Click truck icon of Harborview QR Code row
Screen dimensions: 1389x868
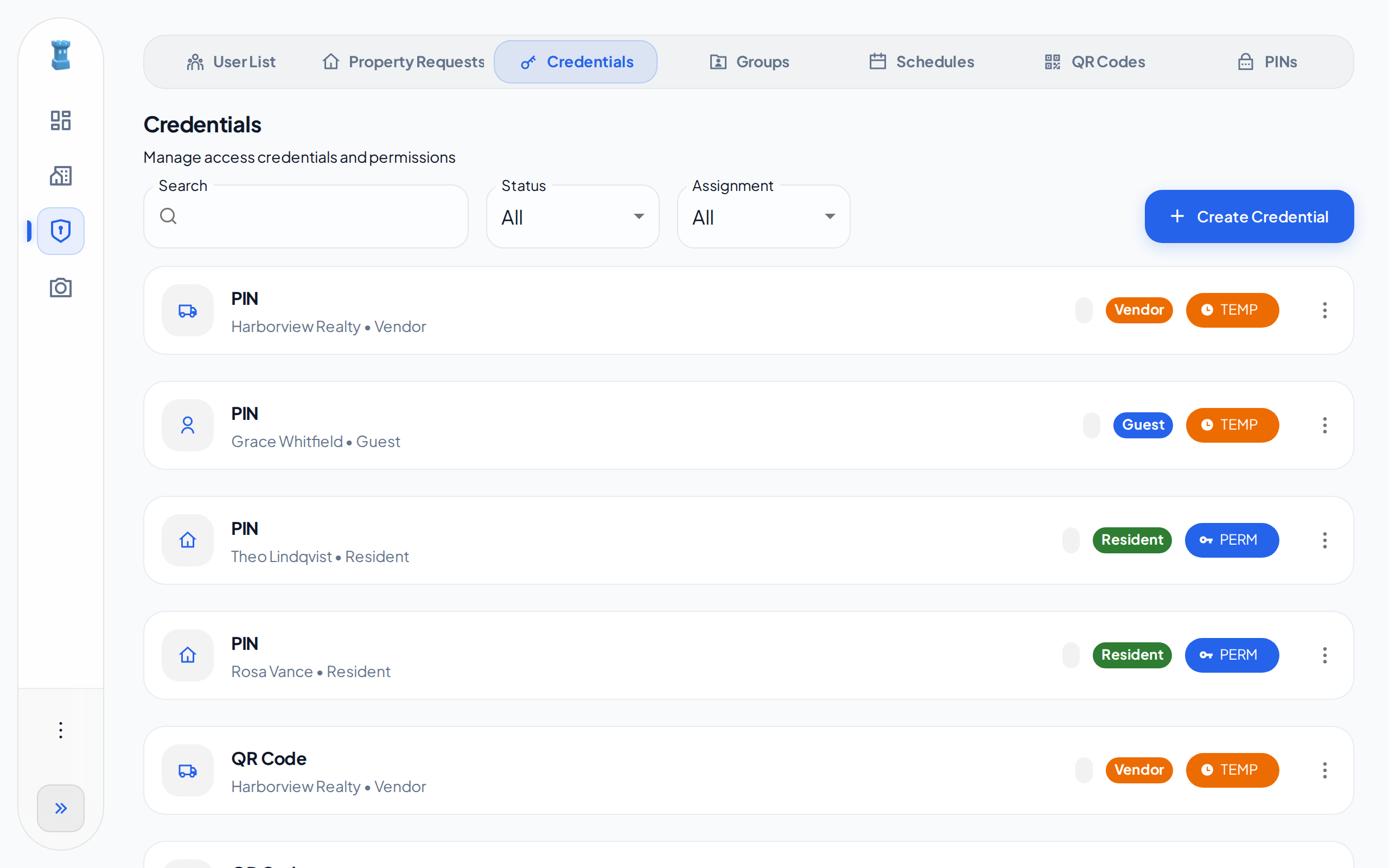click(x=188, y=770)
